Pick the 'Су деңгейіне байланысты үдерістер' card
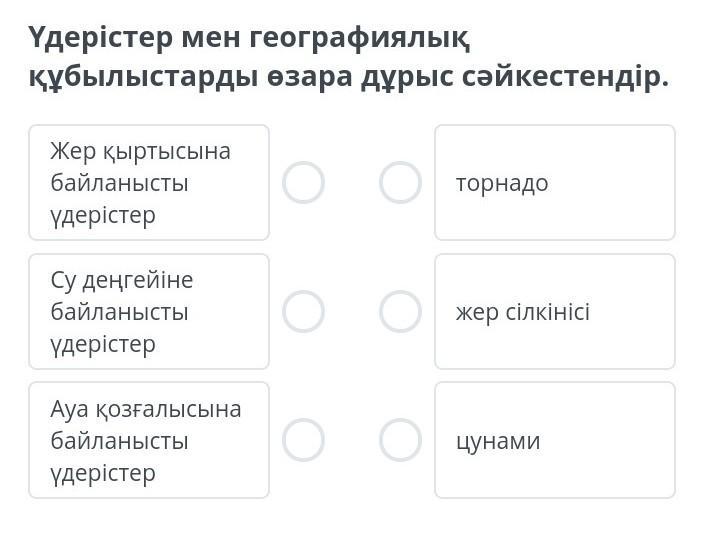712x557 pixels. point(149,312)
